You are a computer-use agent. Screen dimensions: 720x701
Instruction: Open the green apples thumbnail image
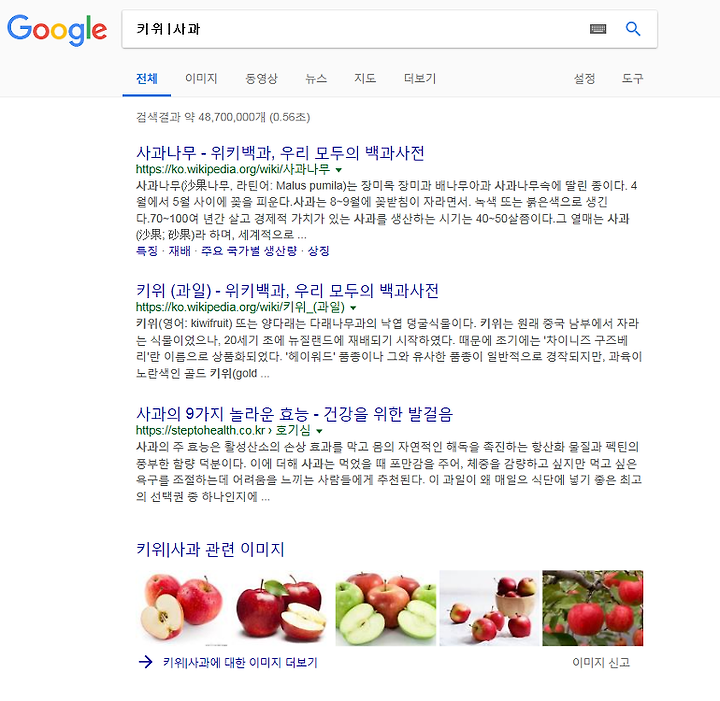pyautogui.click(x=386, y=608)
